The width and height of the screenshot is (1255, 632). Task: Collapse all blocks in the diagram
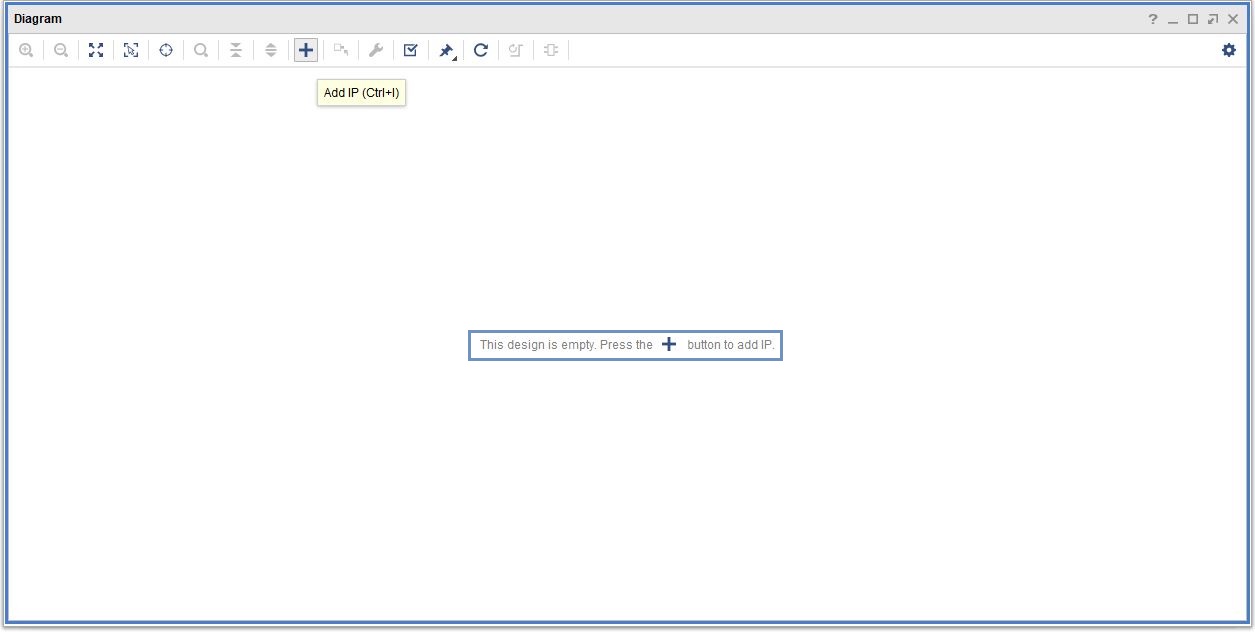tap(236, 50)
